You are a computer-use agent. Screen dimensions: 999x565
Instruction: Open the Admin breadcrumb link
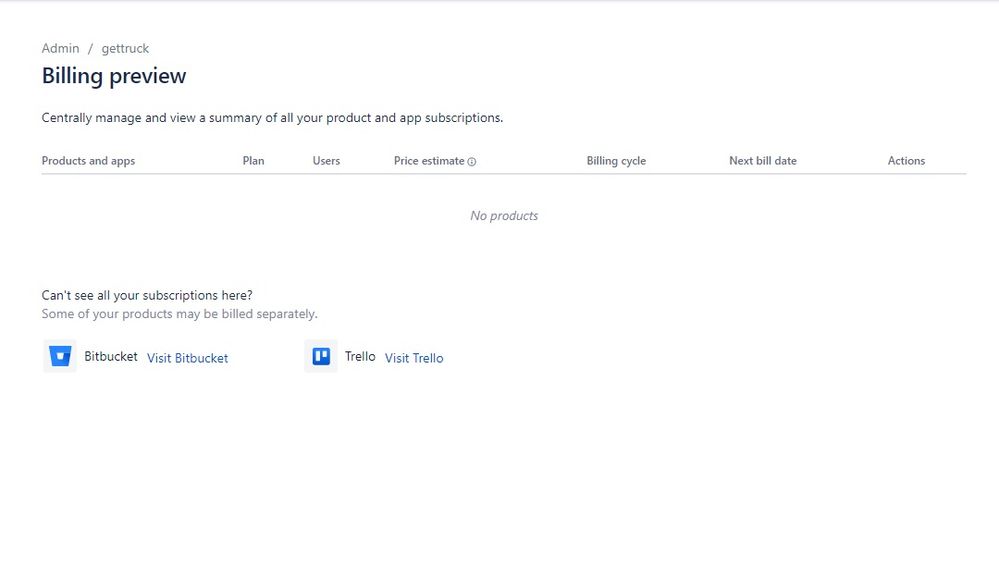click(x=61, y=48)
